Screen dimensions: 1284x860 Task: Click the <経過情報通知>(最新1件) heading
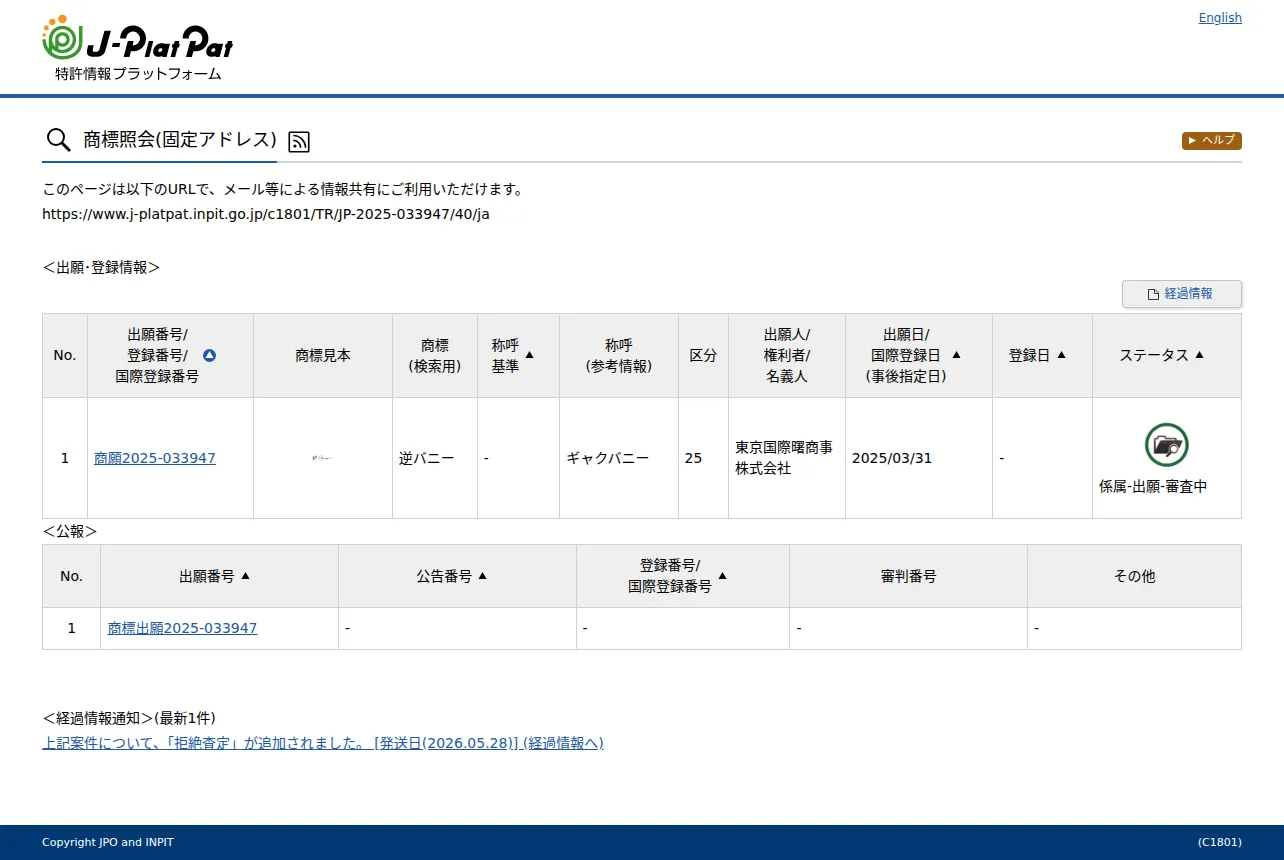(129, 718)
